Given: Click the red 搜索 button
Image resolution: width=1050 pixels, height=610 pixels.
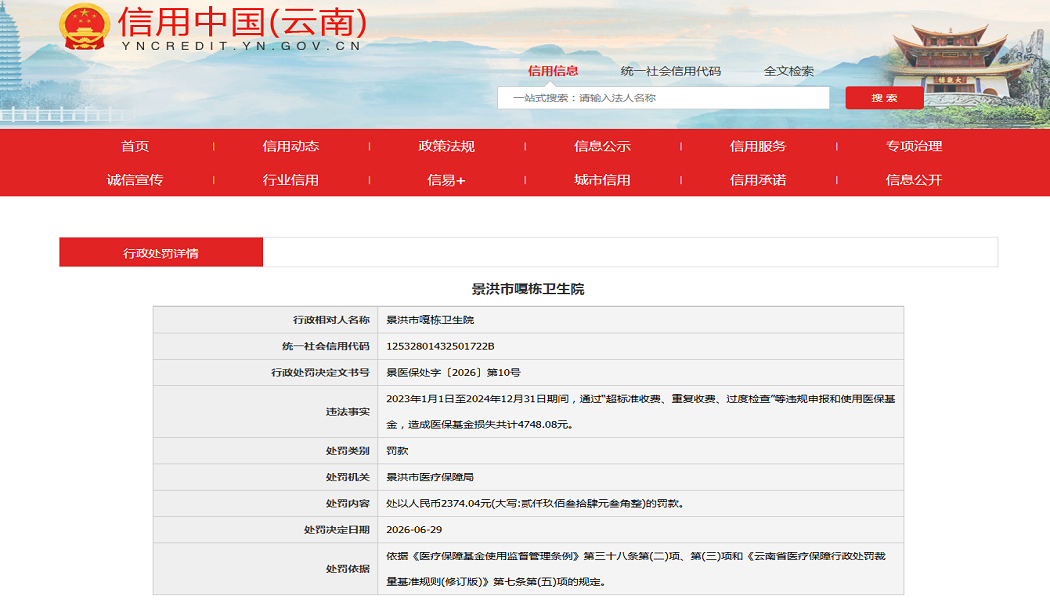Looking at the screenshot, I should pos(884,98).
